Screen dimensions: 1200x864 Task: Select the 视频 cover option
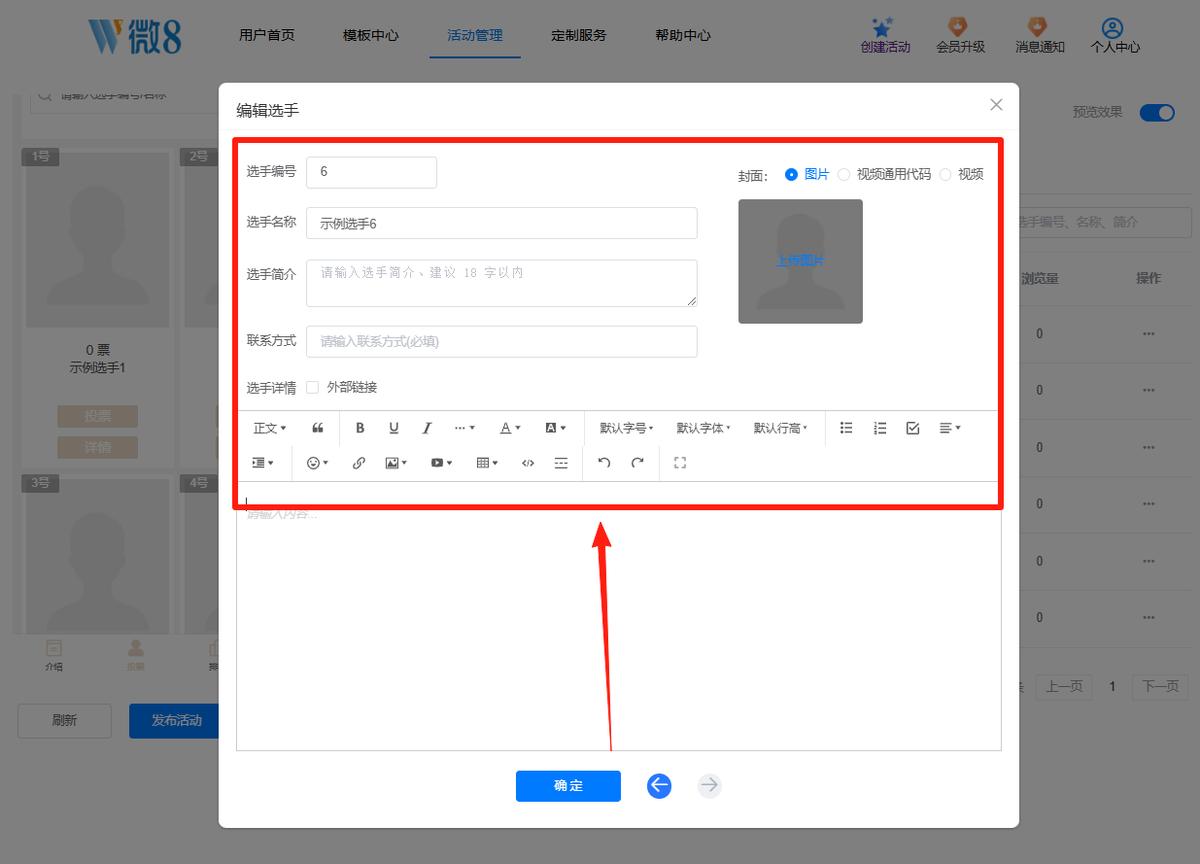[961, 174]
